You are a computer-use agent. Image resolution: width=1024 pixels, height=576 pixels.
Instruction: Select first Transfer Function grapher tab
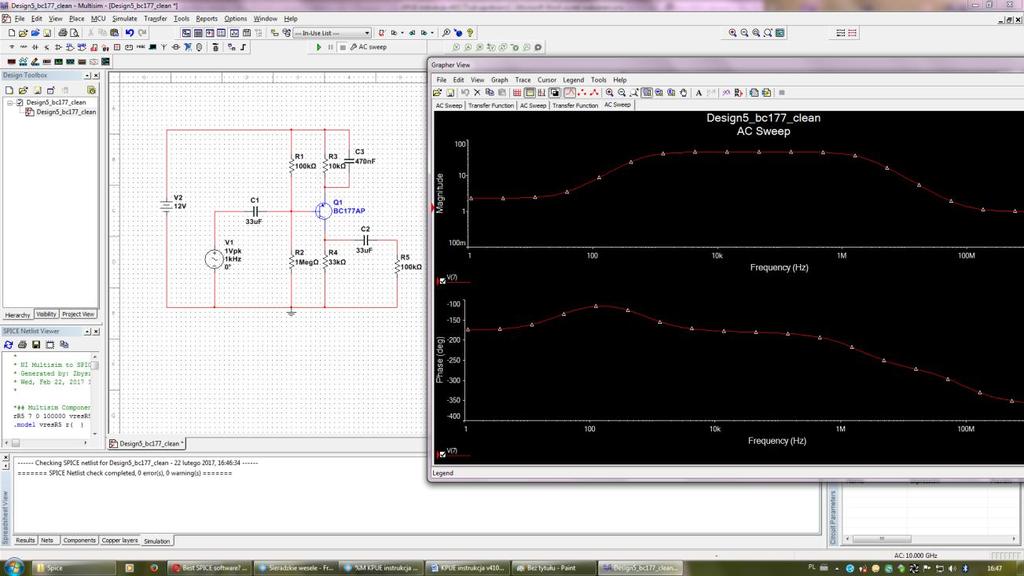click(x=490, y=105)
